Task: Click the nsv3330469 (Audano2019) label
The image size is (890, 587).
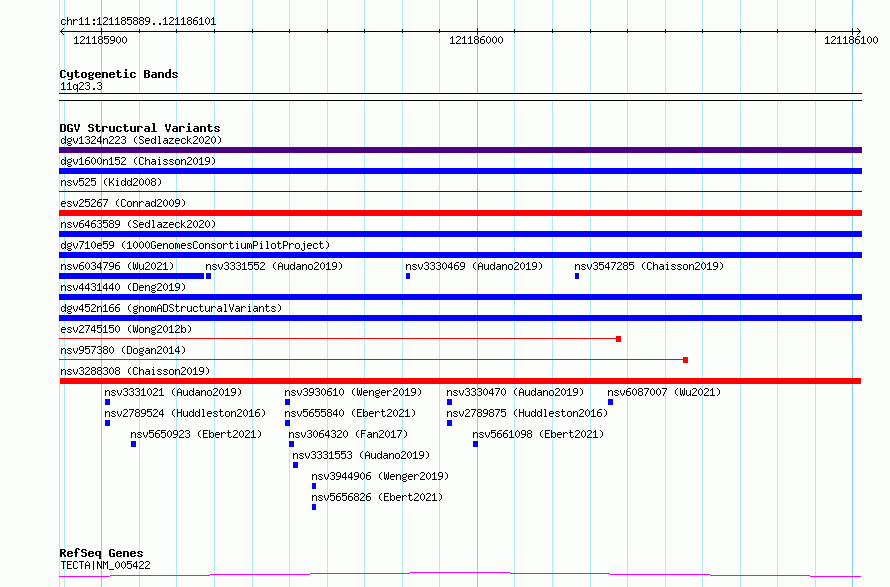Action: pyautogui.click(x=474, y=266)
